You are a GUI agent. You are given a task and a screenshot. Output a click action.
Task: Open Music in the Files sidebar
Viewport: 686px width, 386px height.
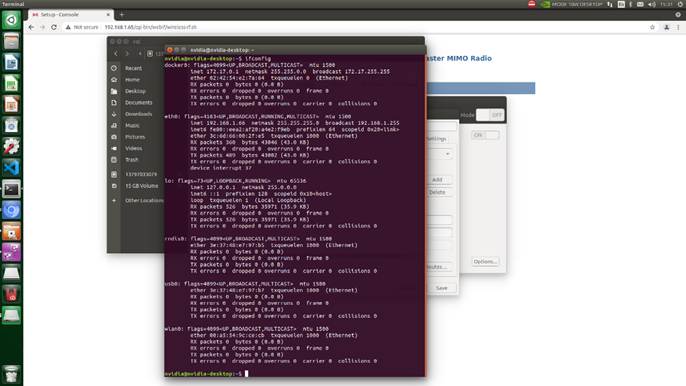pyautogui.click(x=132, y=125)
